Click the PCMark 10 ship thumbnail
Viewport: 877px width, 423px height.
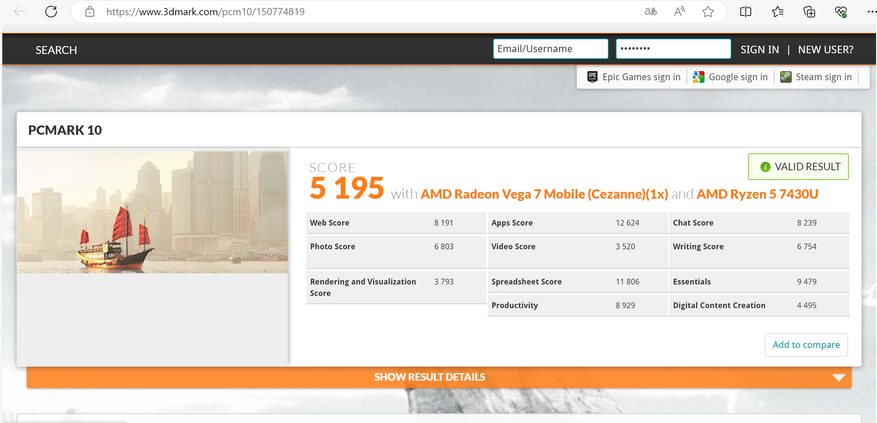point(153,212)
